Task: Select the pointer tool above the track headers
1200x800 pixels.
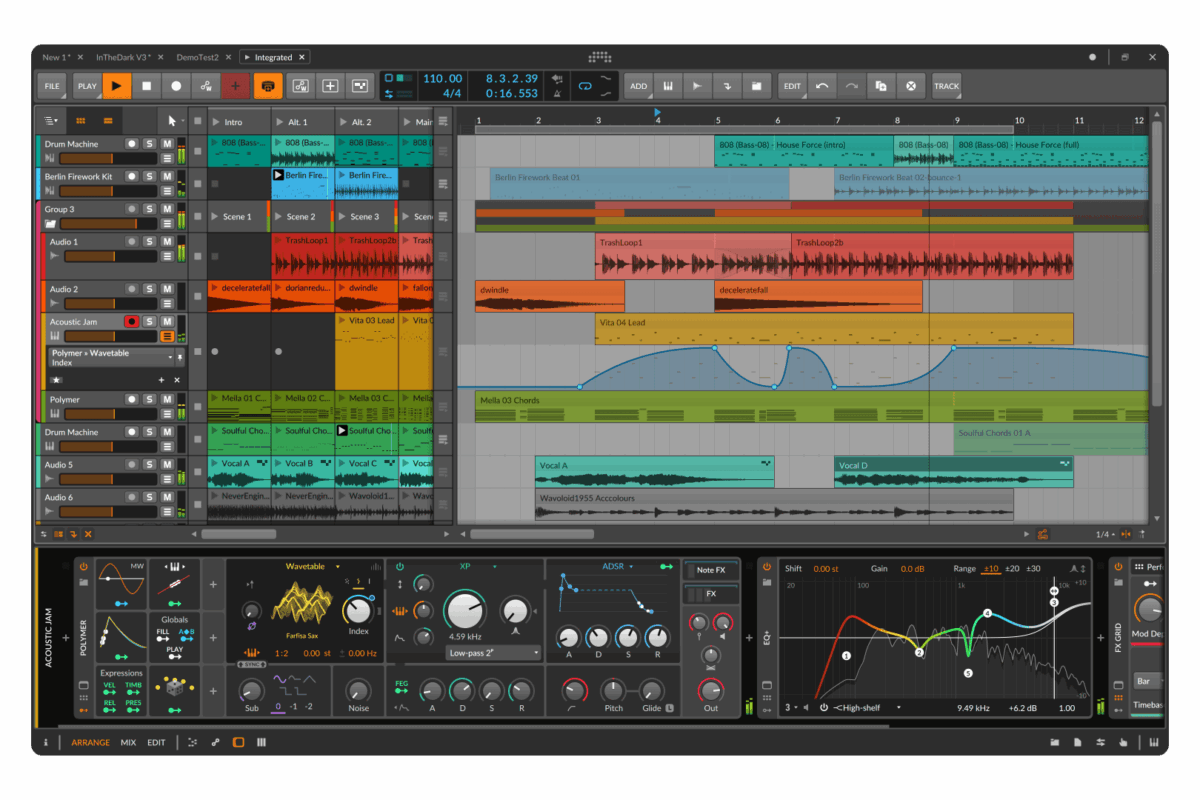Action: (173, 120)
